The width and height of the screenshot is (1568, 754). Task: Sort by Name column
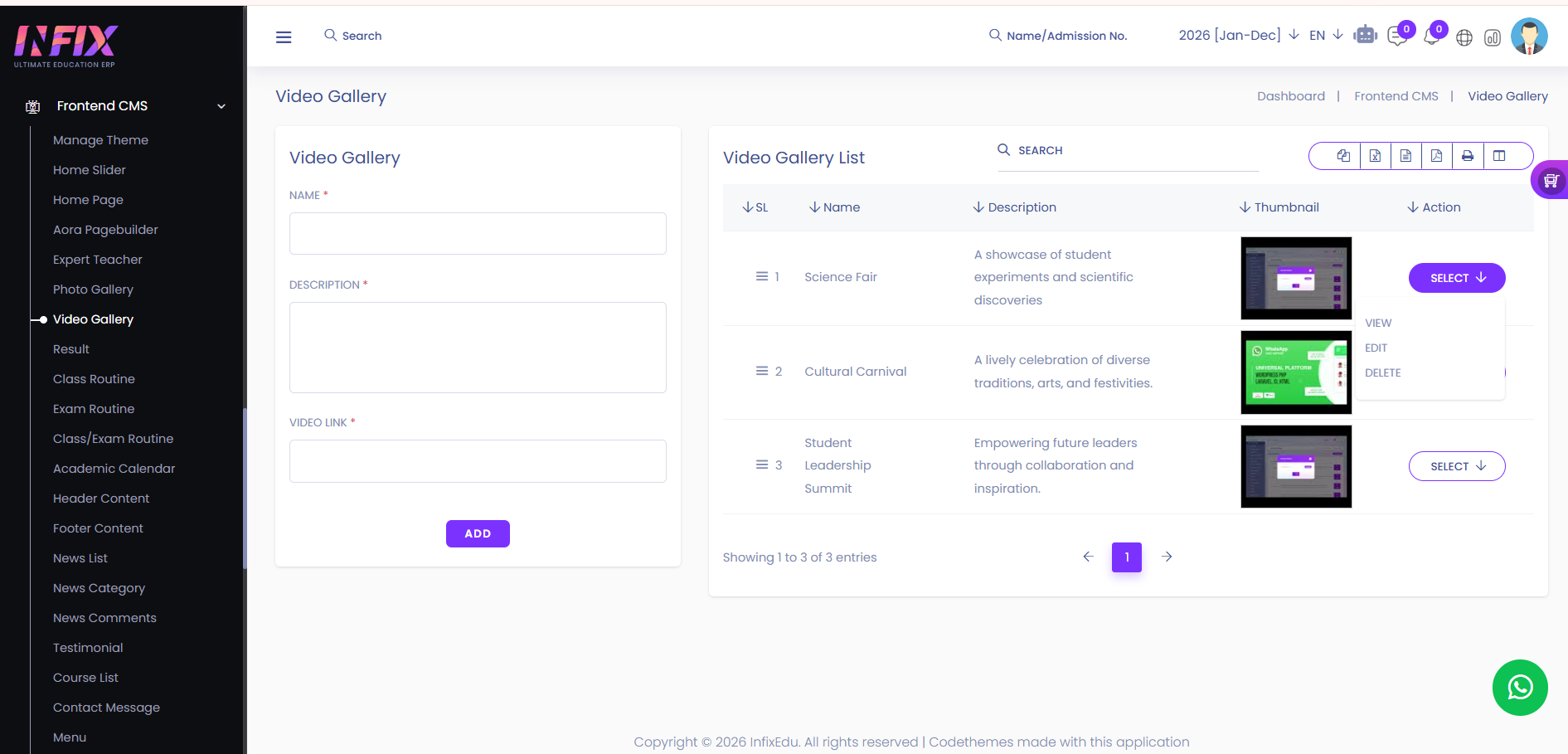point(834,207)
